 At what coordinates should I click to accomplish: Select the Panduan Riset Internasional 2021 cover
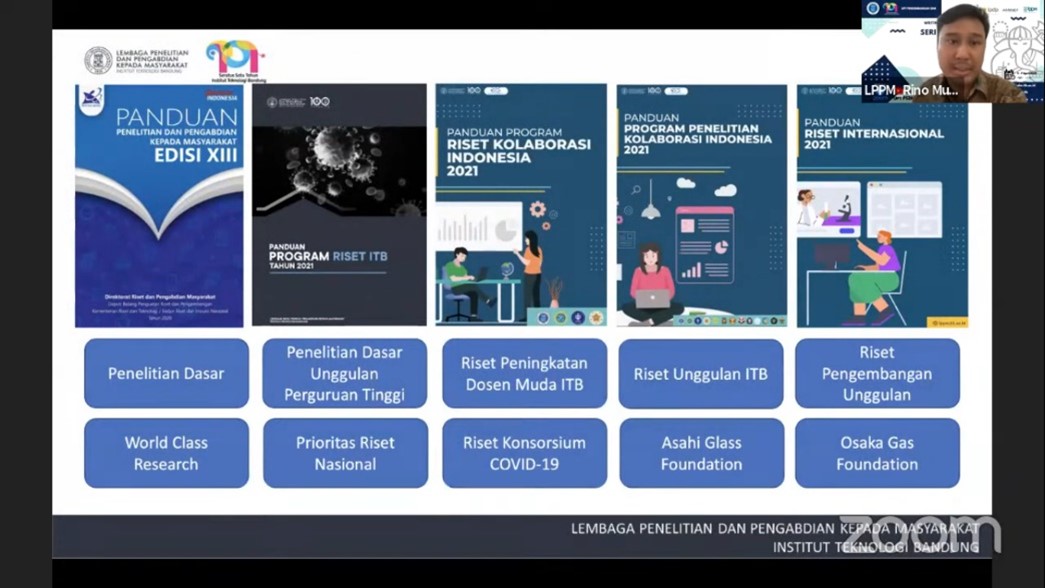click(x=881, y=205)
